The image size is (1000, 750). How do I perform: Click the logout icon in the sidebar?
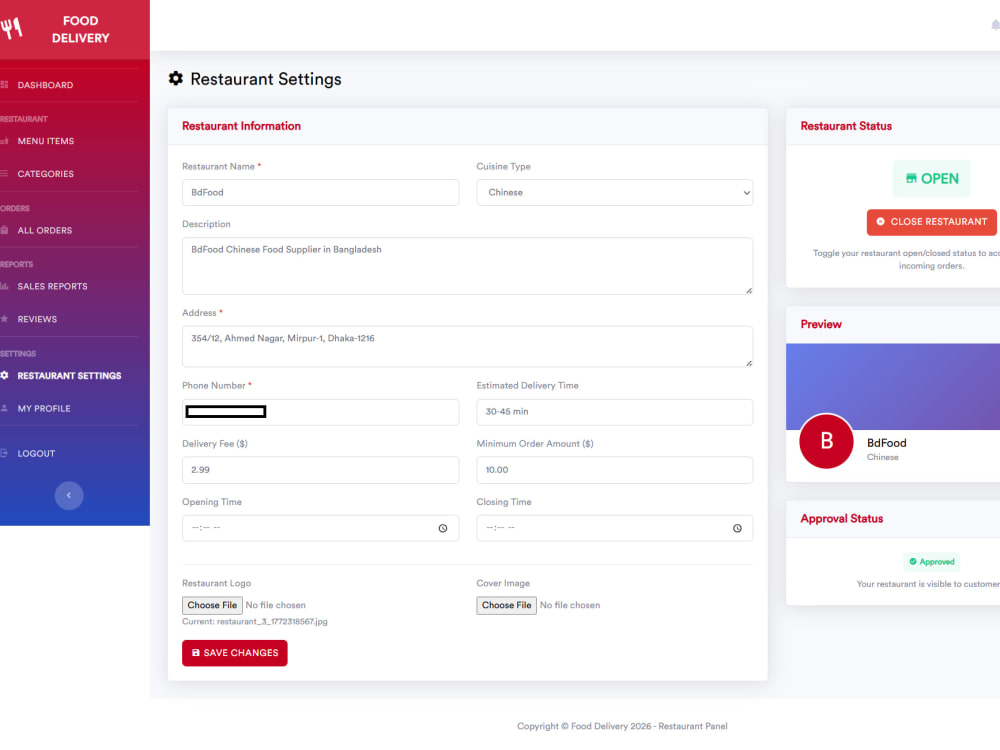[4, 453]
